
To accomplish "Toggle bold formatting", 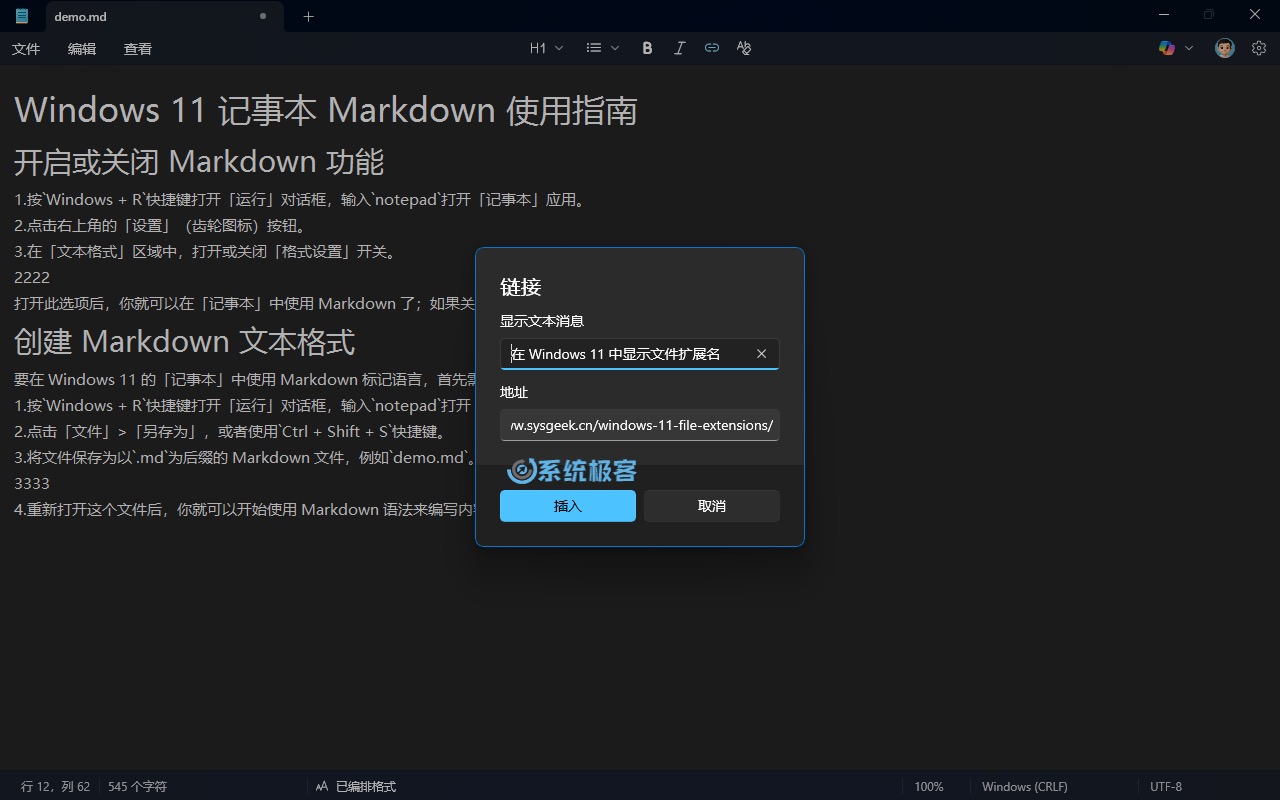I will click(x=647, y=48).
